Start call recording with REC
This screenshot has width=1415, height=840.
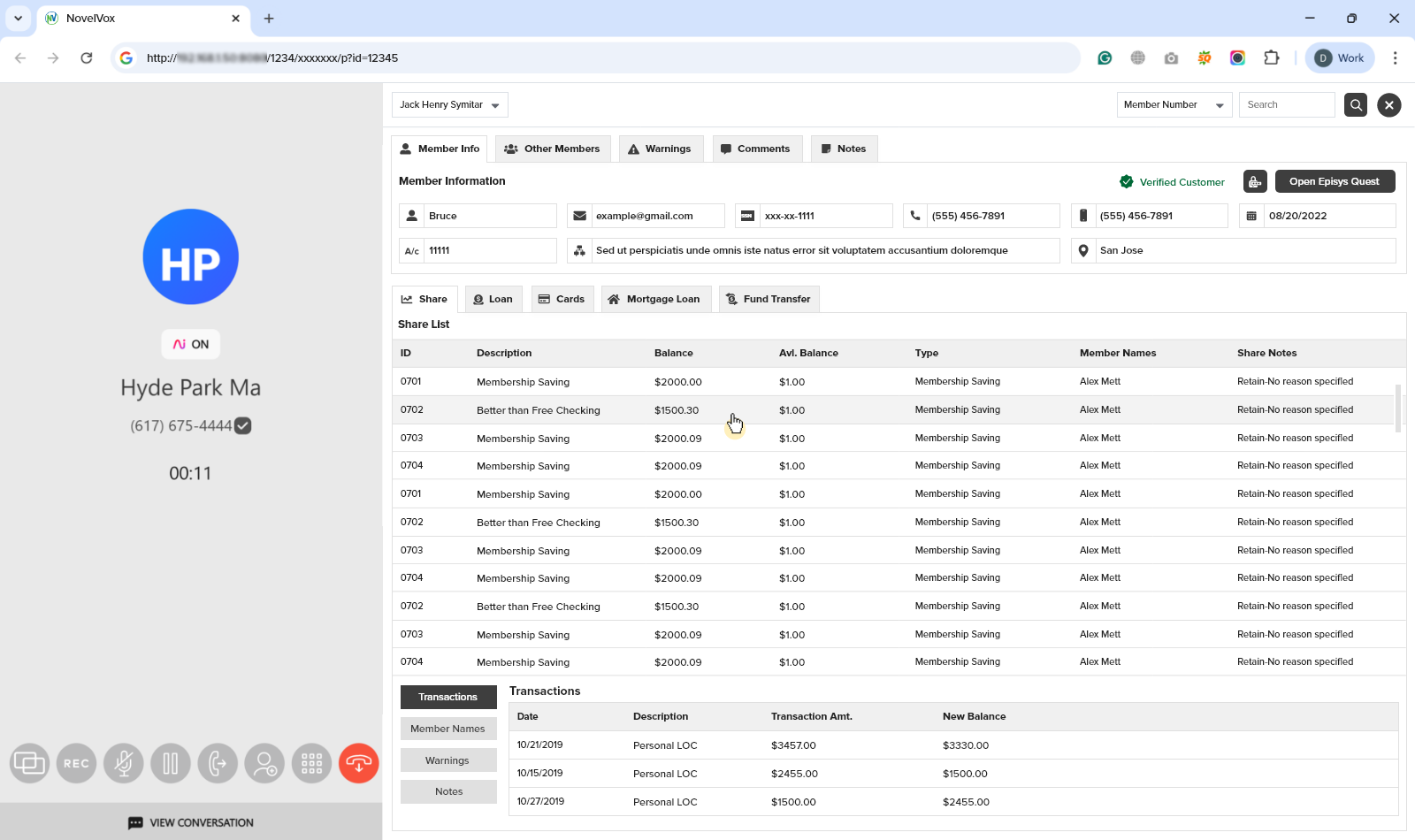(76, 763)
